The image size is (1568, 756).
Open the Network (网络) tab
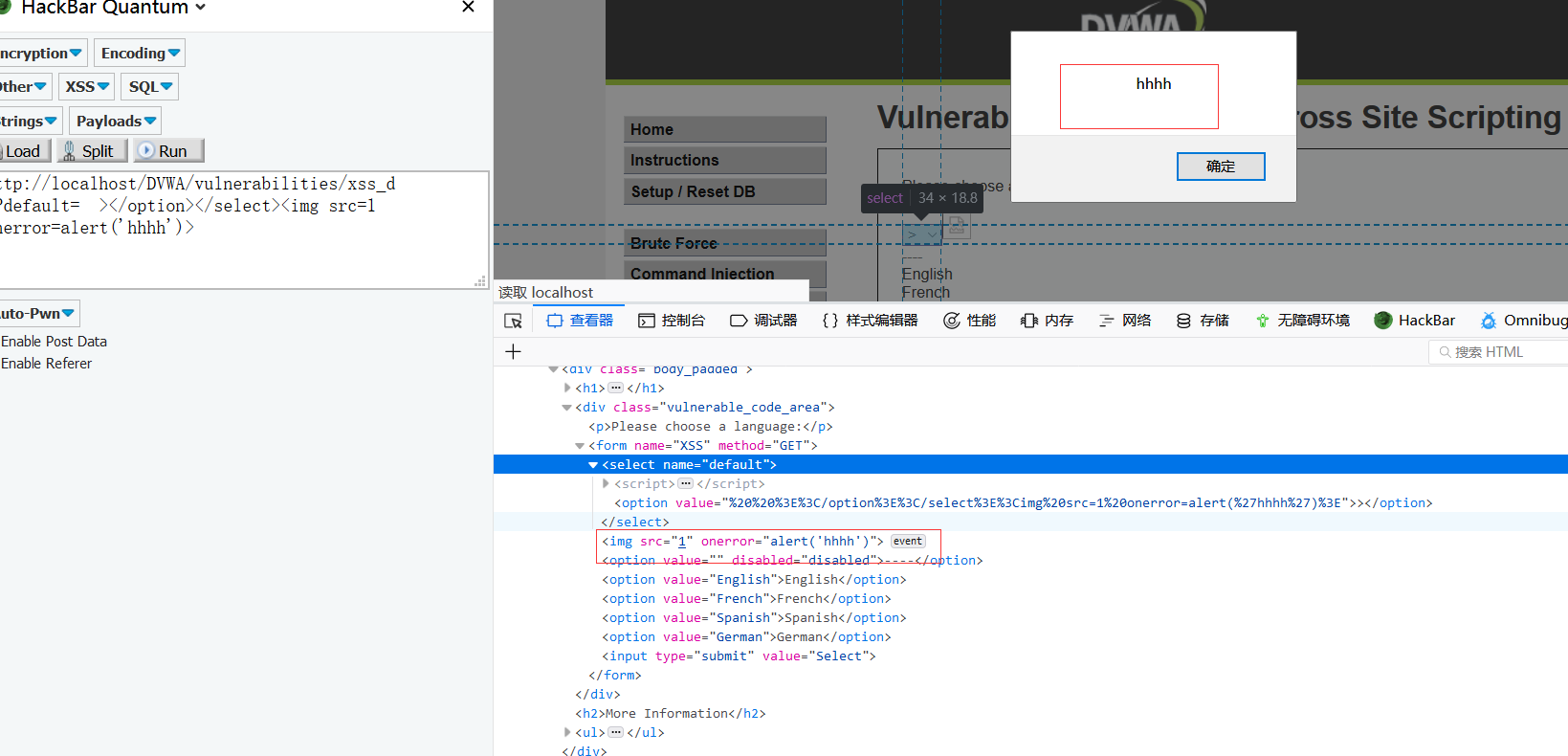pos(1125,321)
